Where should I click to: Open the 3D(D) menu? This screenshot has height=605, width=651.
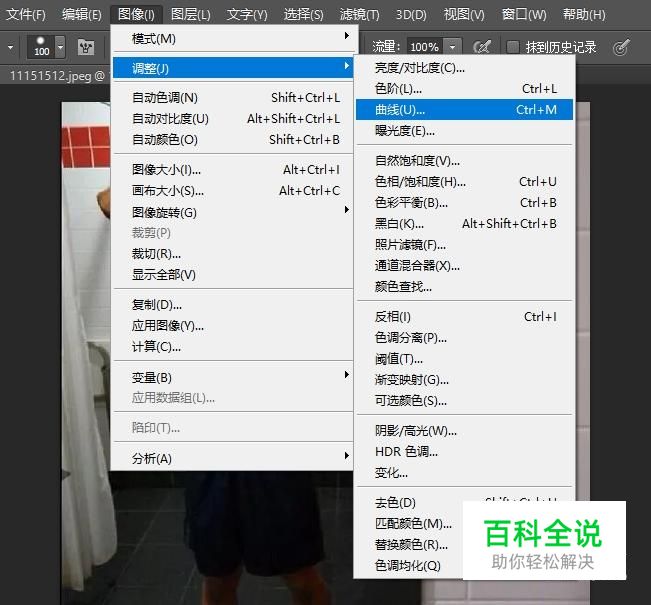[x=411, y=15]
